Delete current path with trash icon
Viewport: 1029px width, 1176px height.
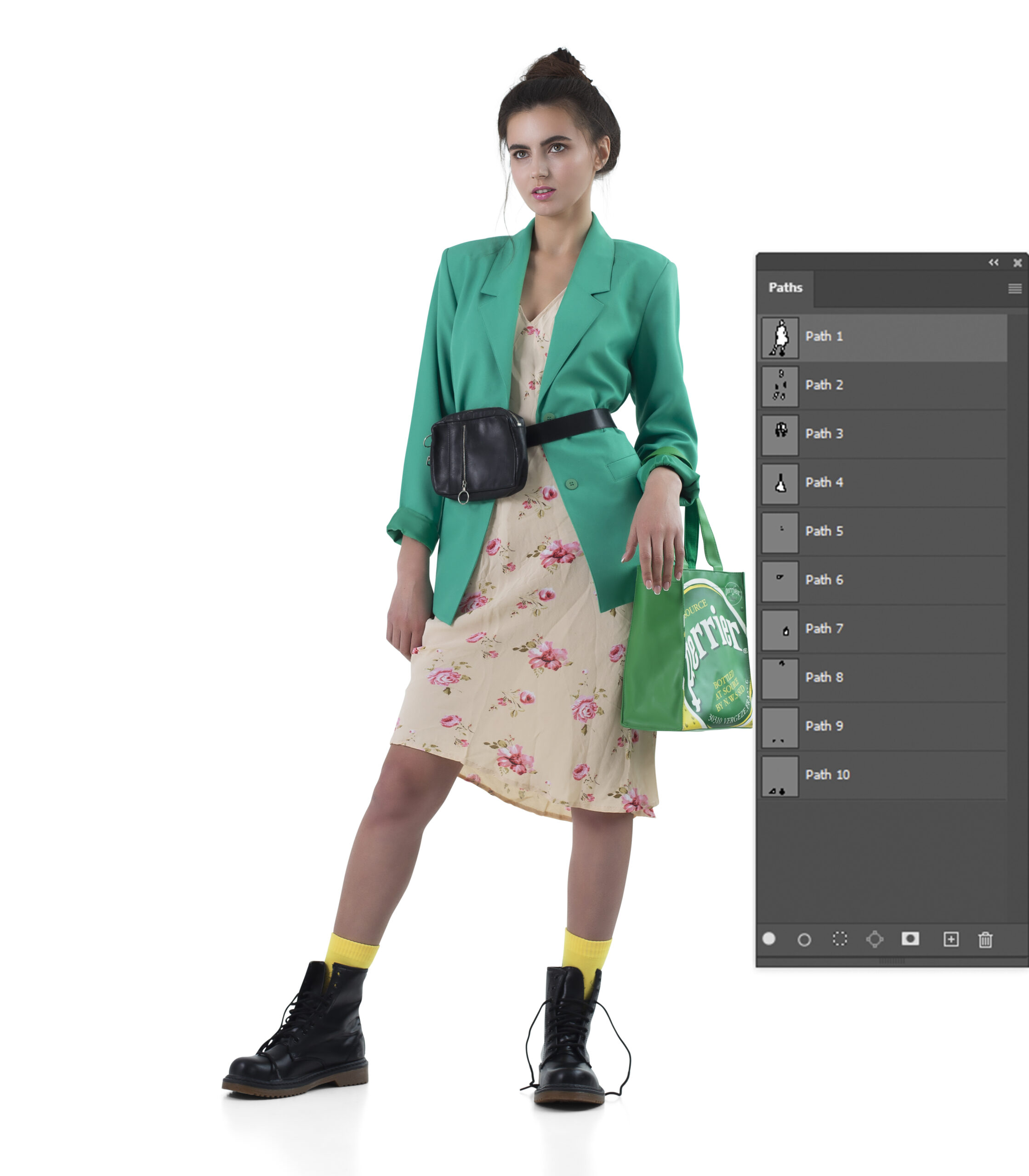985,939
